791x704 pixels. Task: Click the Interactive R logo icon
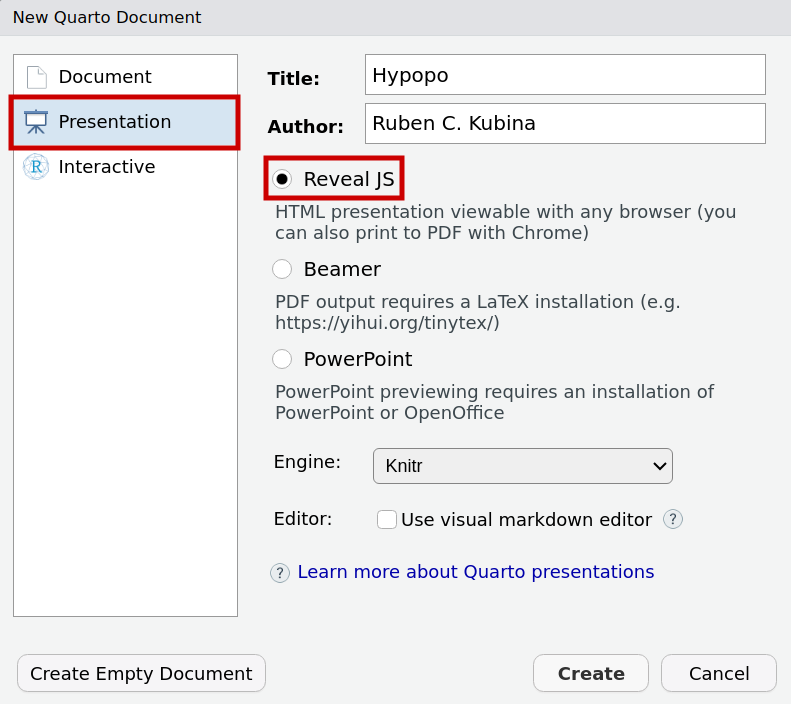click(x=36, y=167)
